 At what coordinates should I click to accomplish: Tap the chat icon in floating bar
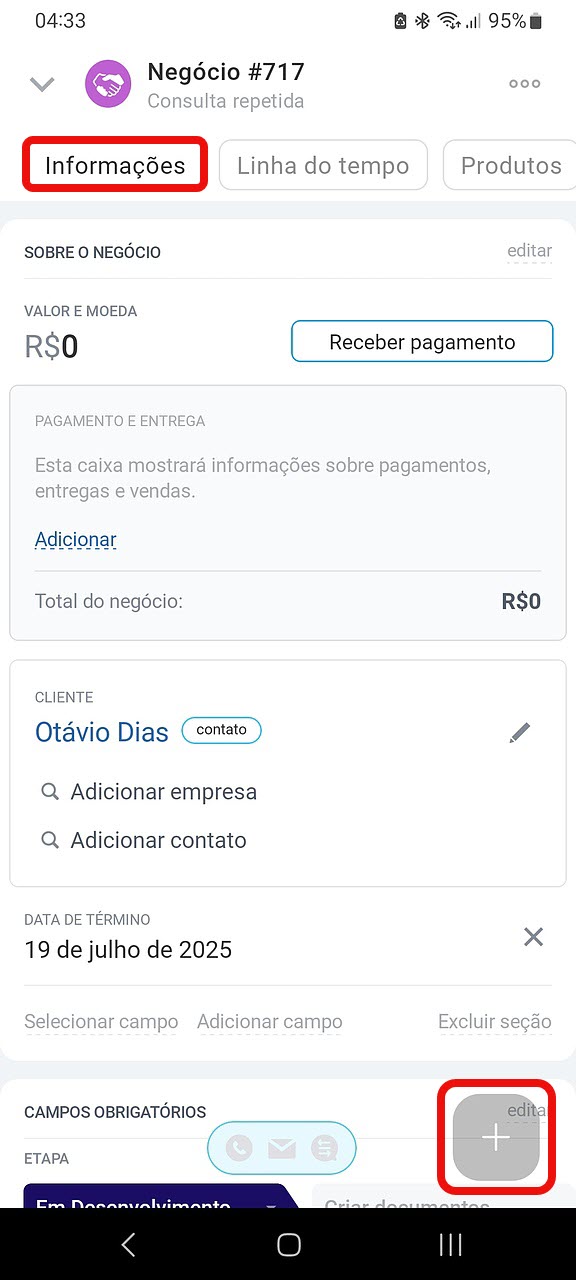(324, 1148)
